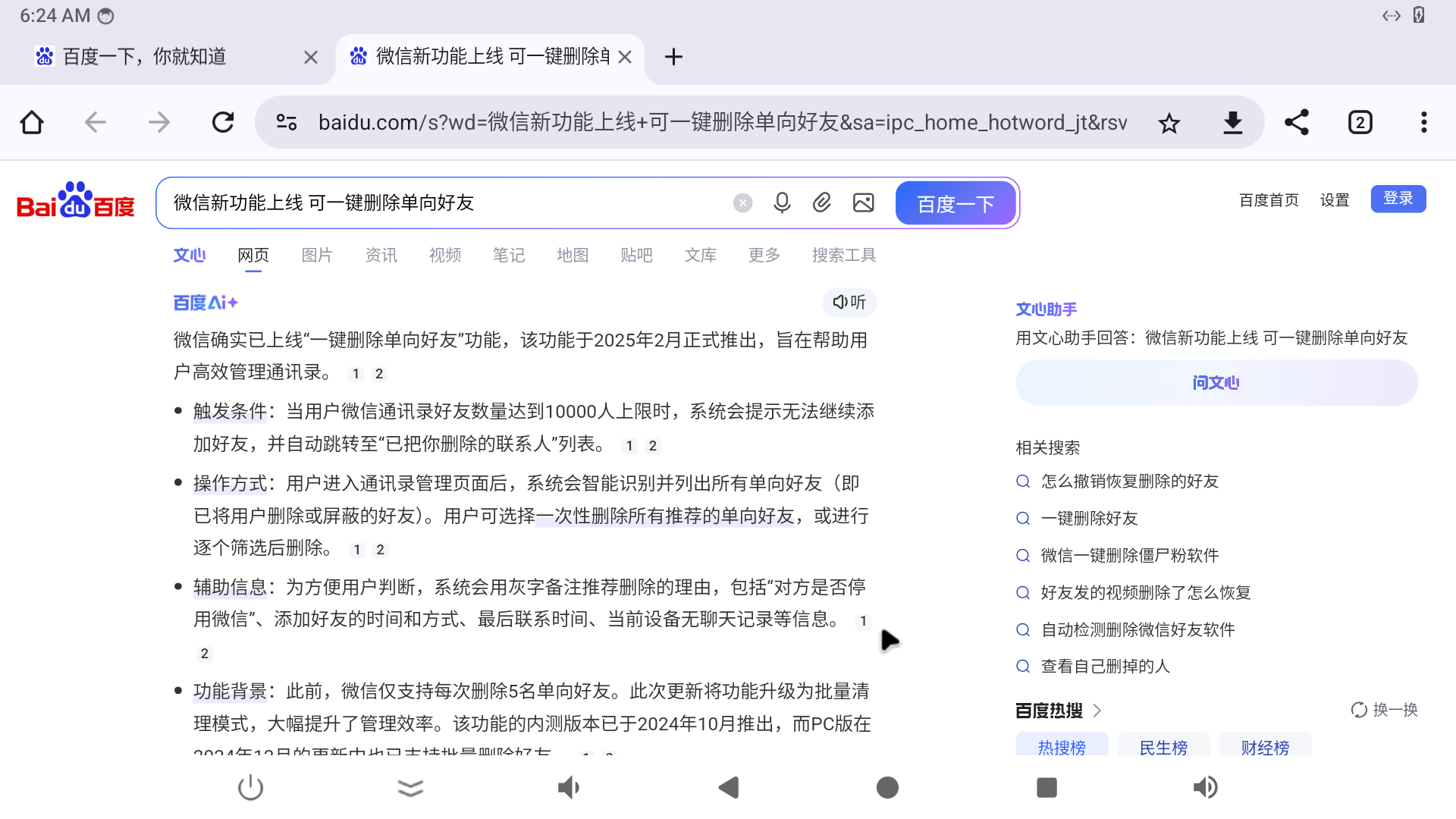The height and width of the screenshot is (819, 1456).
Task: Reload the current page
Action: coord(223,123)
